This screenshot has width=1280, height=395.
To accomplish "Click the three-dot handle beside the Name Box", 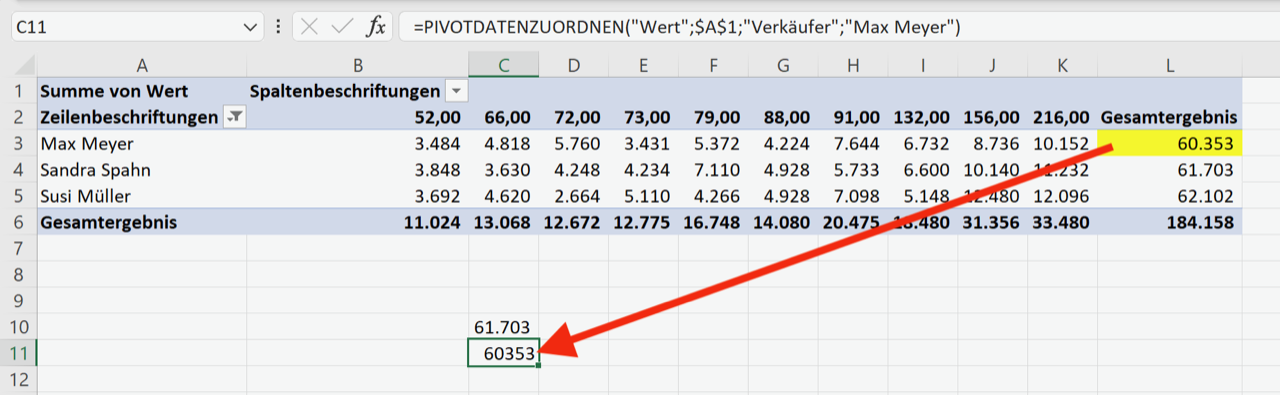I will [278, 27].
